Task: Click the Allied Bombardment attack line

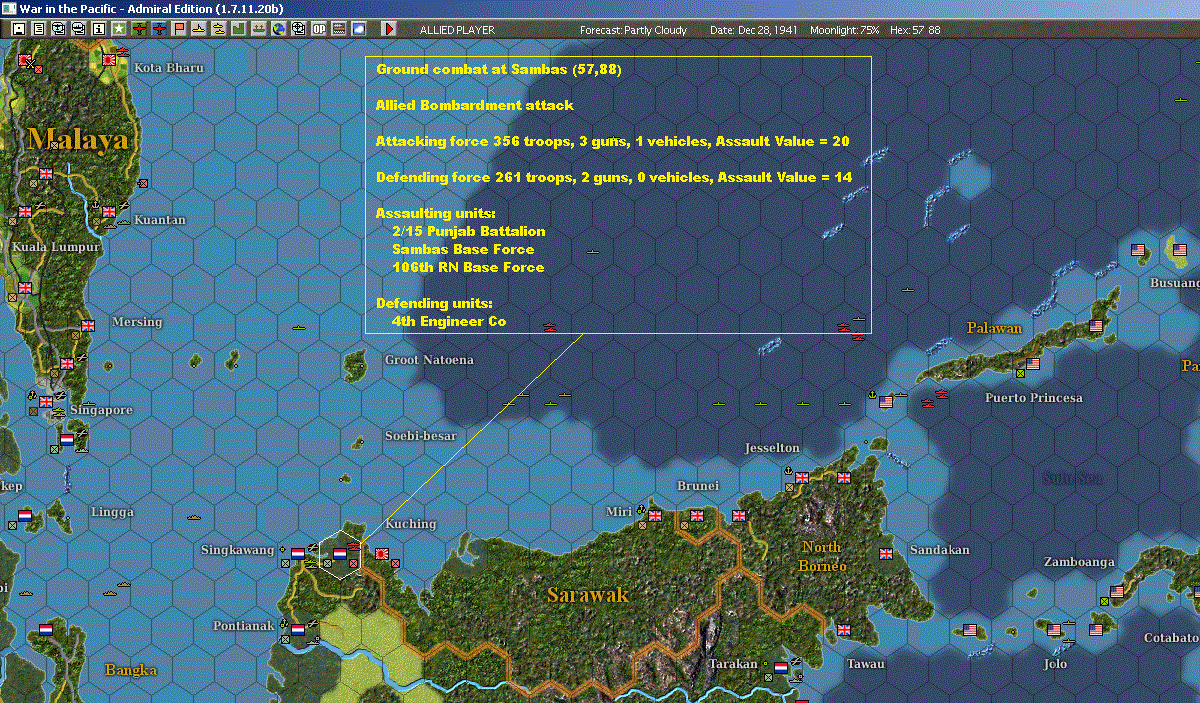Action: [x=475, y=105]
